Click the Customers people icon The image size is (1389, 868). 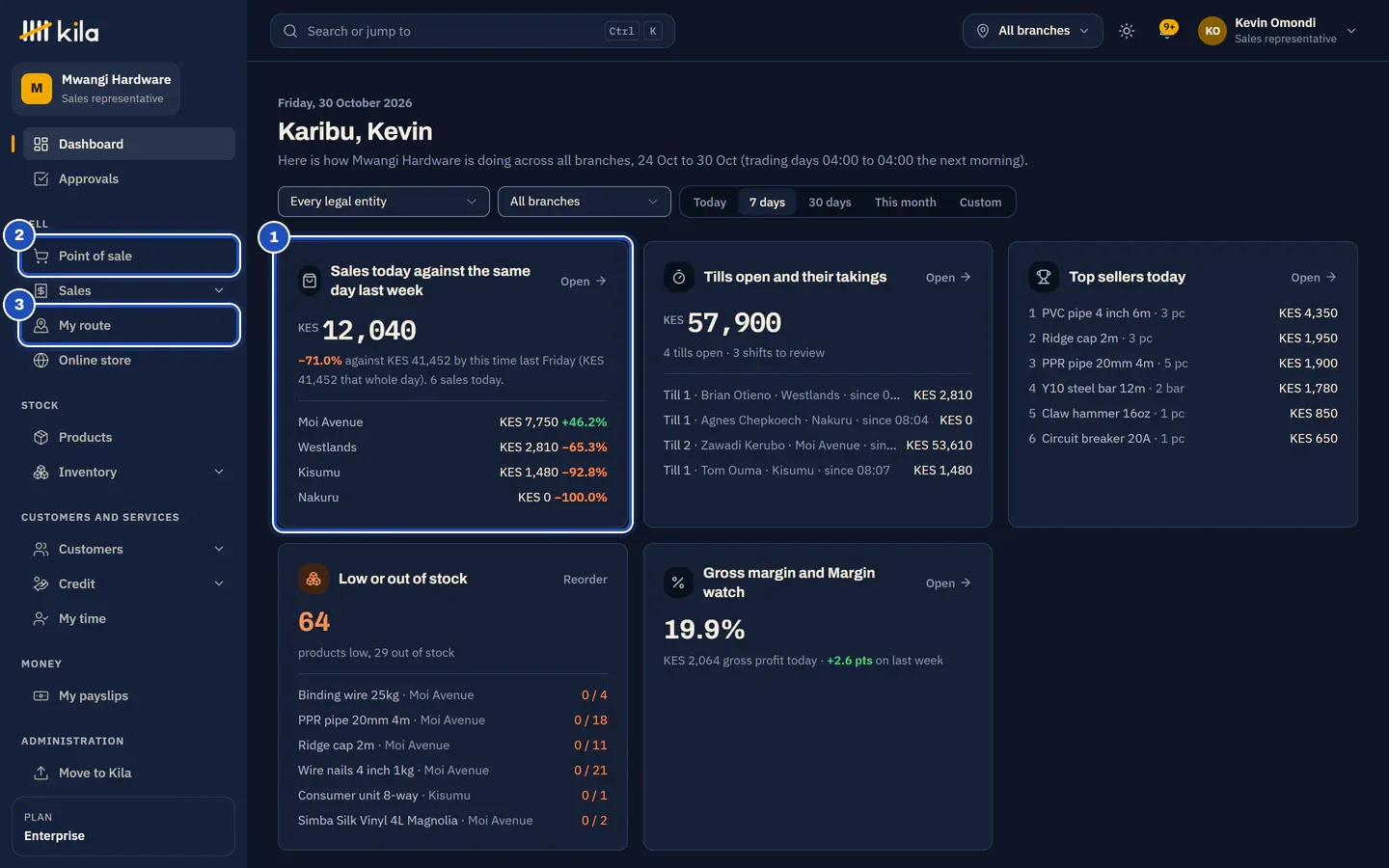(x=41, y=549)
